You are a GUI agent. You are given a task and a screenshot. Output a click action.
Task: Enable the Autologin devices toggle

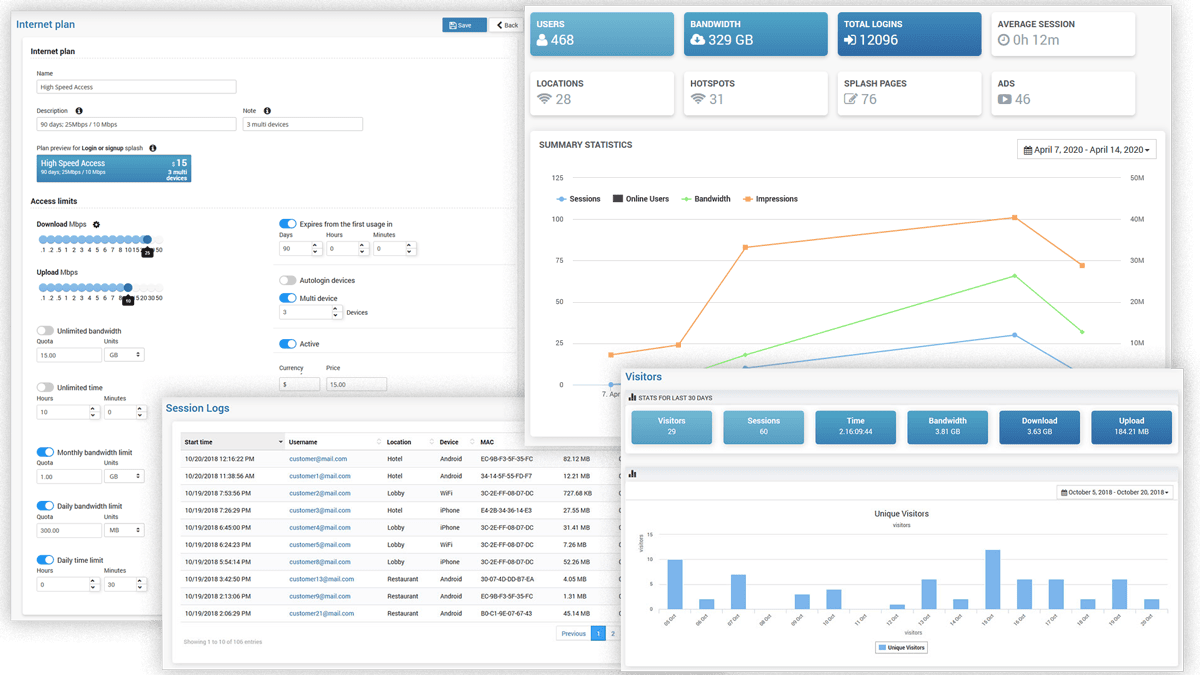(x=287, y=281)
